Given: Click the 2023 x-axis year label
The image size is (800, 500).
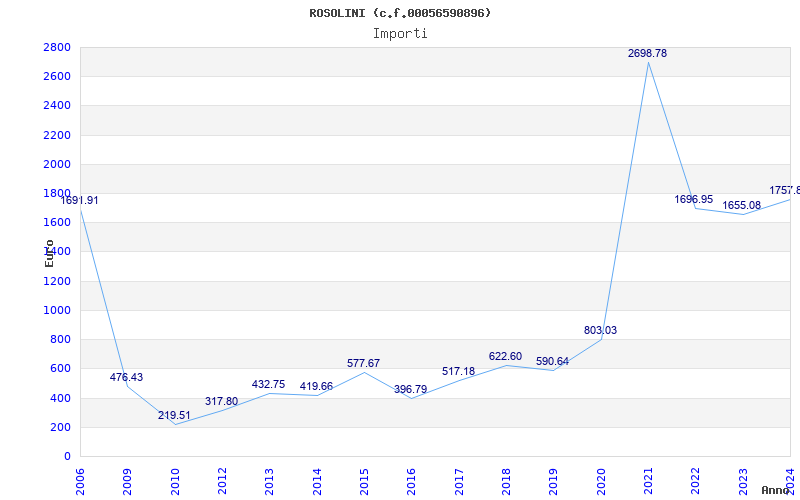Looking at the screenshot, I should [x=743, y=482].
